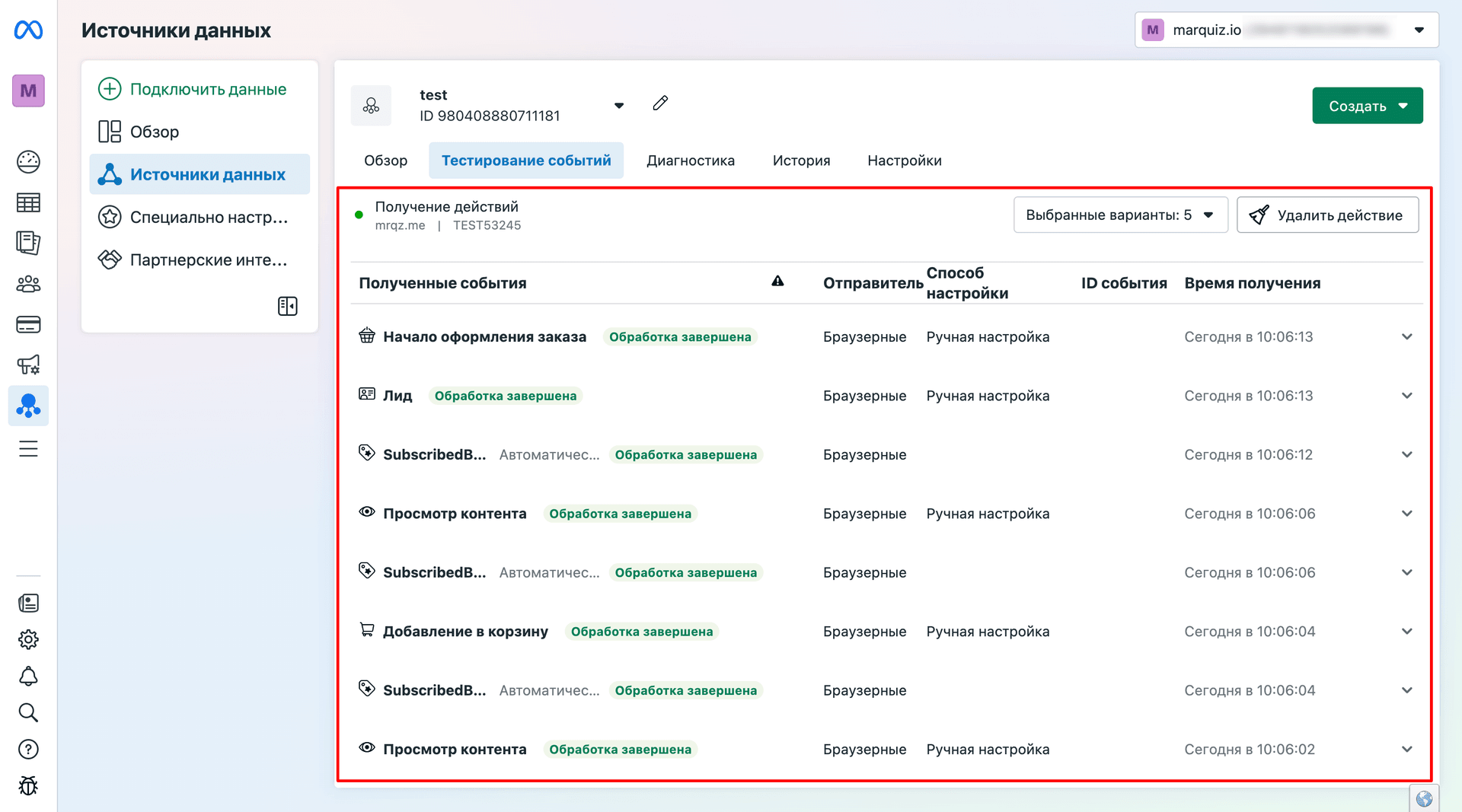
Task: Click the mrqz.me domain text
Action: pyautogui.click(x=401, y=225)
